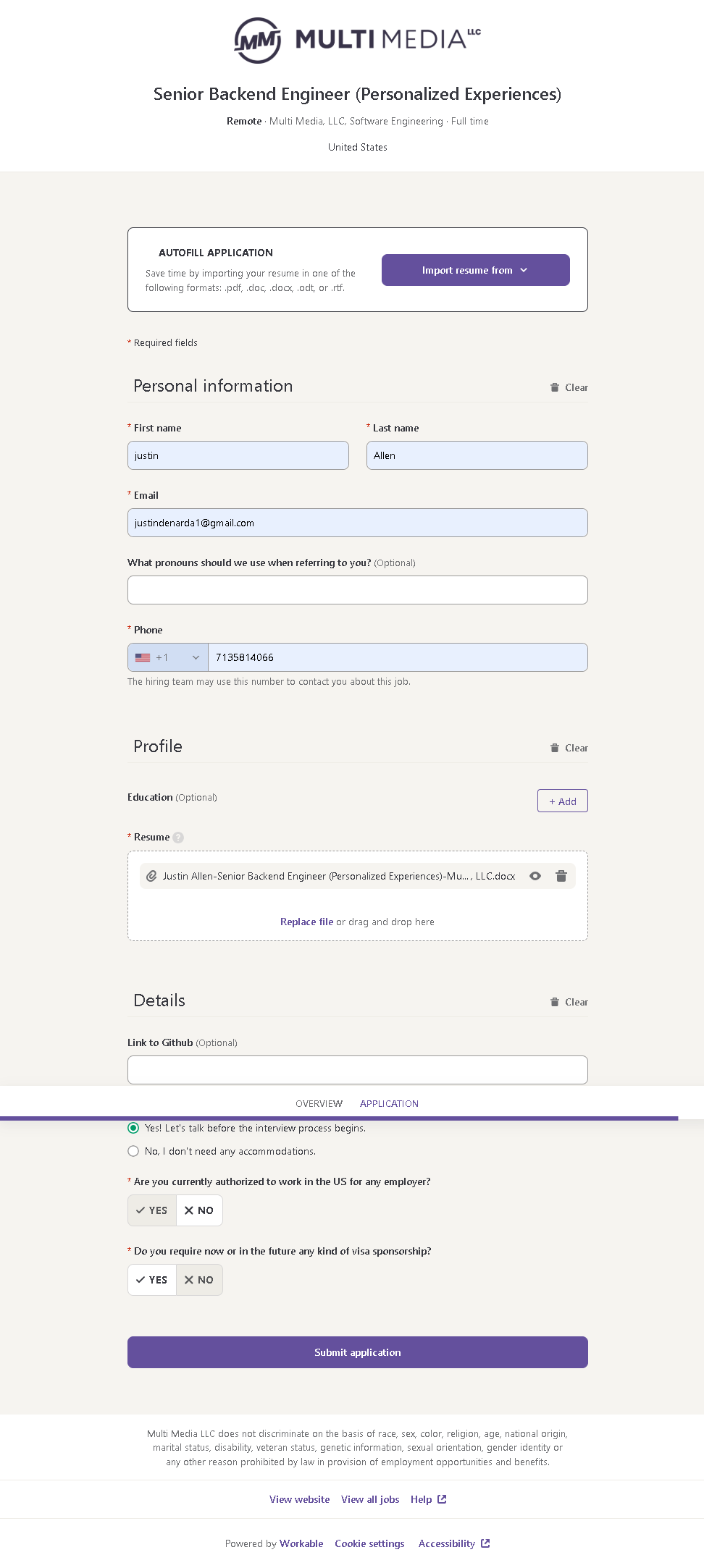Clear the Profile section
Image resolution: width=704 pixels, height=1568 pixels.
coord(569,748)
